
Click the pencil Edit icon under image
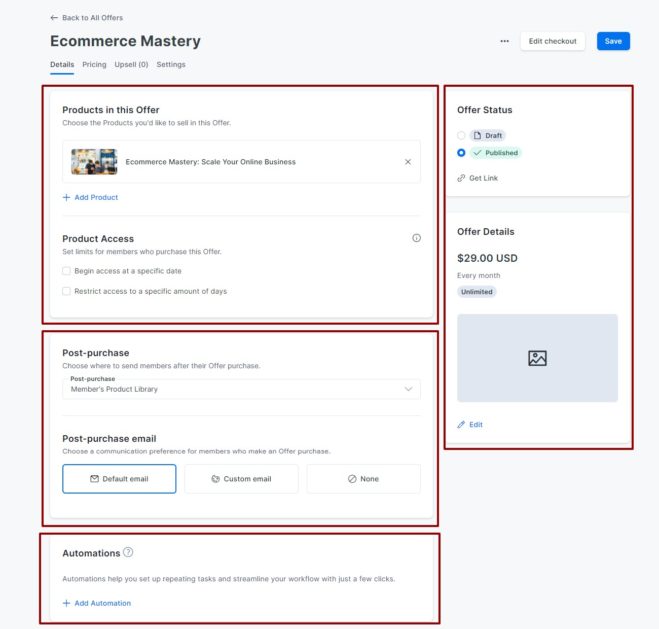(x=461, y=424)
